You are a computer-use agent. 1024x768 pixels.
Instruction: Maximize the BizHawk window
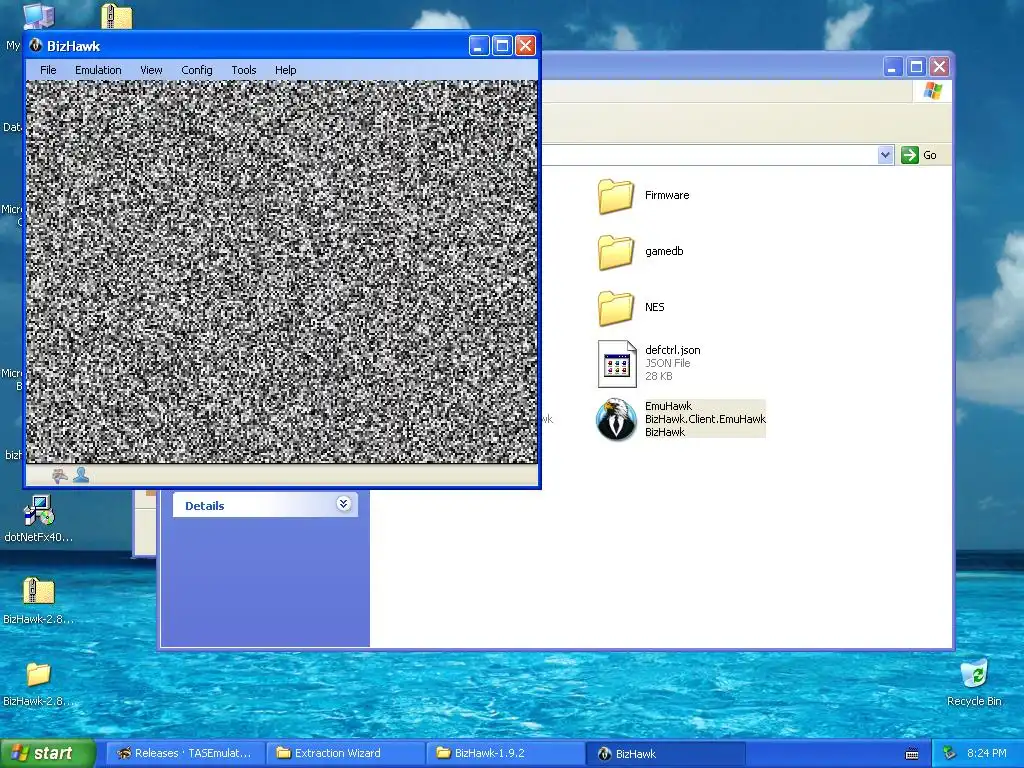click(x=502, y=46)
